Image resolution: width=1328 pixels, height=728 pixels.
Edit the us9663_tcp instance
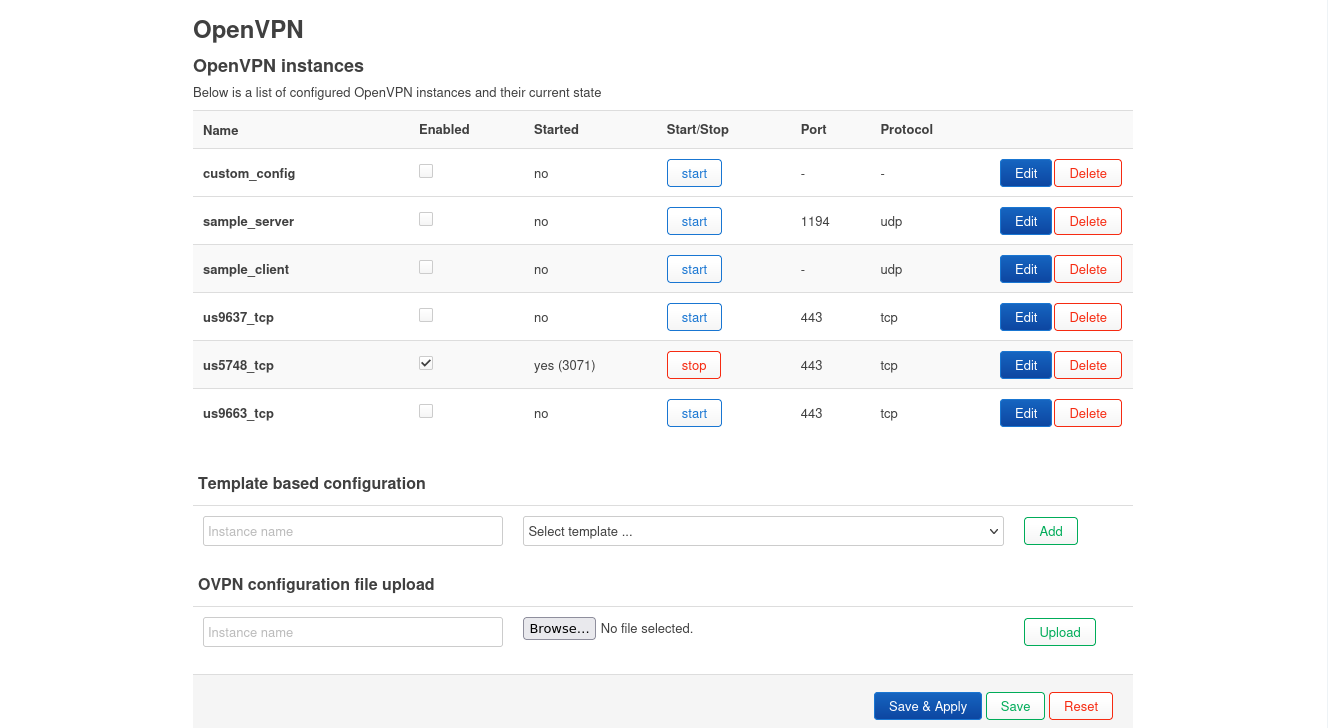pos(1026,413)
